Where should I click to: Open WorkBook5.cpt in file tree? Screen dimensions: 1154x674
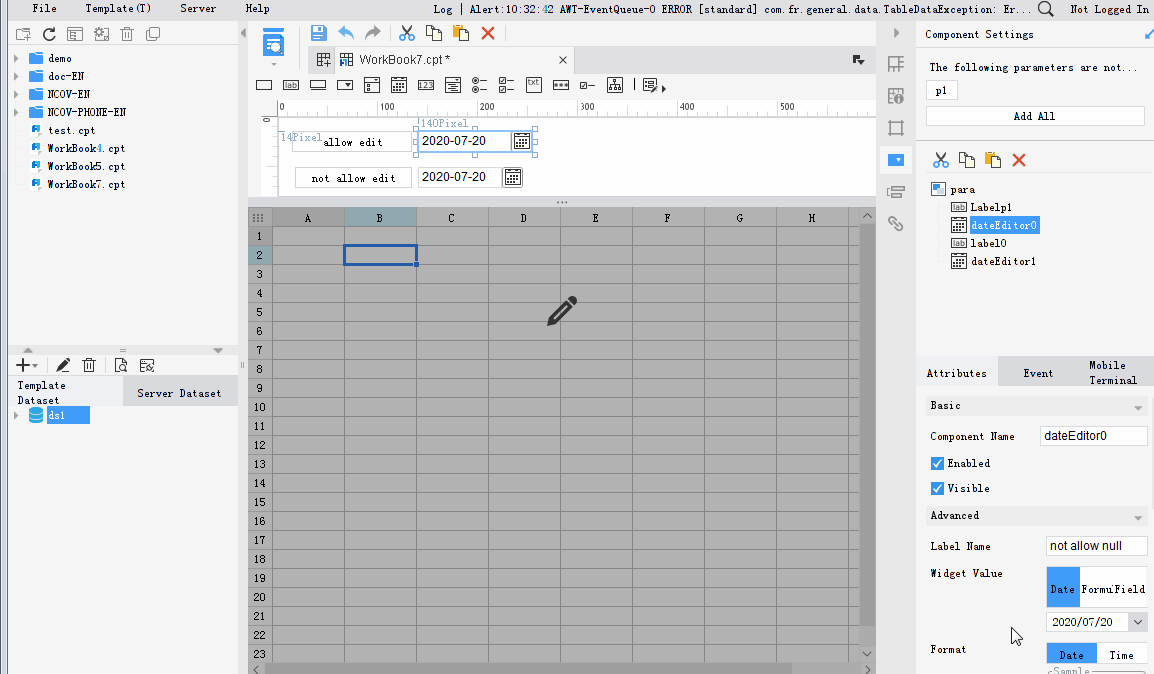(x=86, y=166)
